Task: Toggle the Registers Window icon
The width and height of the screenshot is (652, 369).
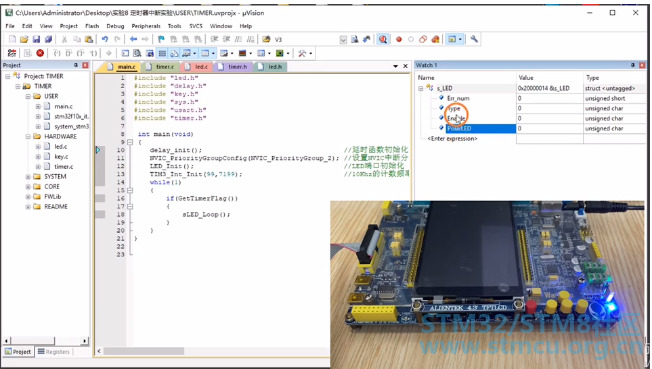Action: pyautogui.click(x=162, y=53)
